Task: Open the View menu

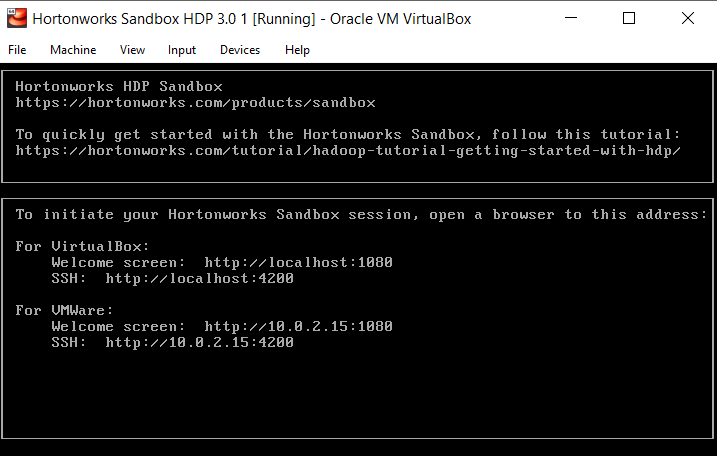Action: 132,50
